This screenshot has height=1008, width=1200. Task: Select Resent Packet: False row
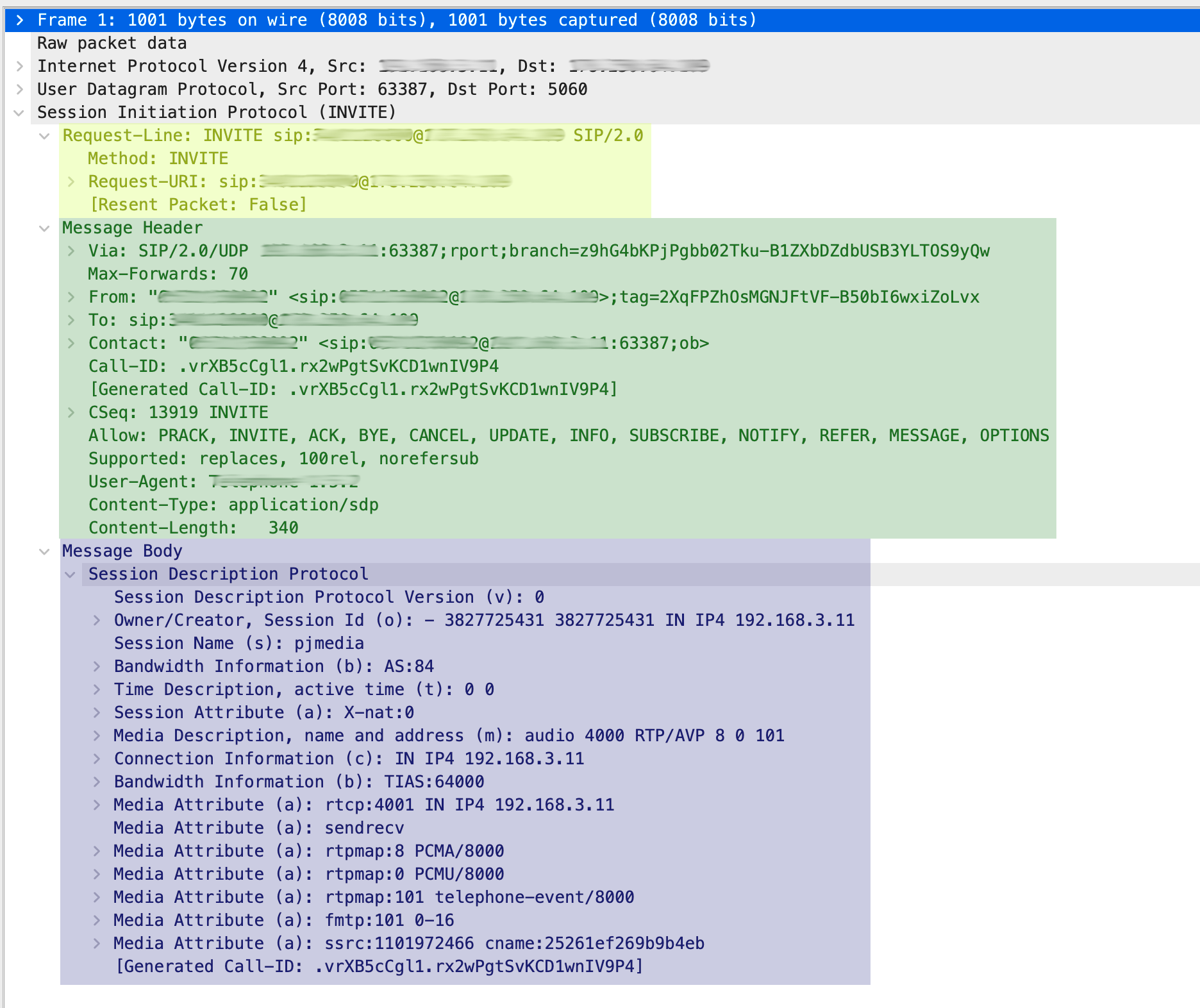tap(198, 205)
